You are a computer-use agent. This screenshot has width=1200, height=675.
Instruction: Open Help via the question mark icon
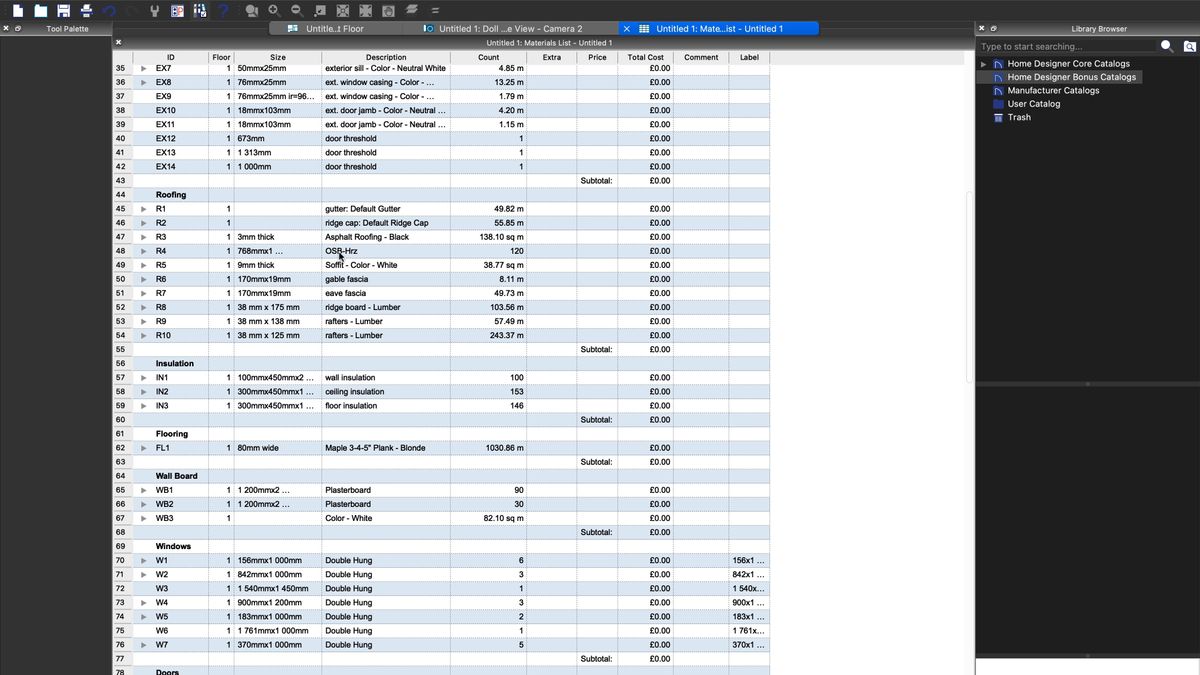tap(222, 9)
